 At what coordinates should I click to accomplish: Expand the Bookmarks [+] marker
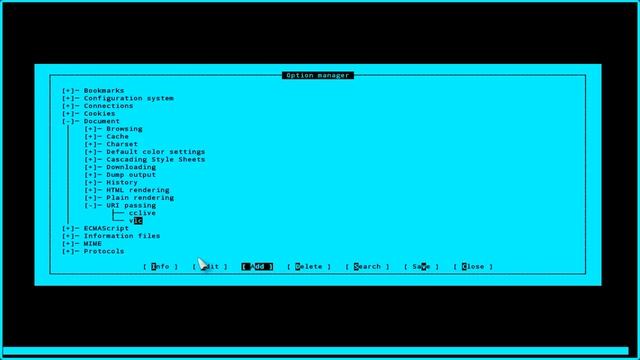(68, 91)
